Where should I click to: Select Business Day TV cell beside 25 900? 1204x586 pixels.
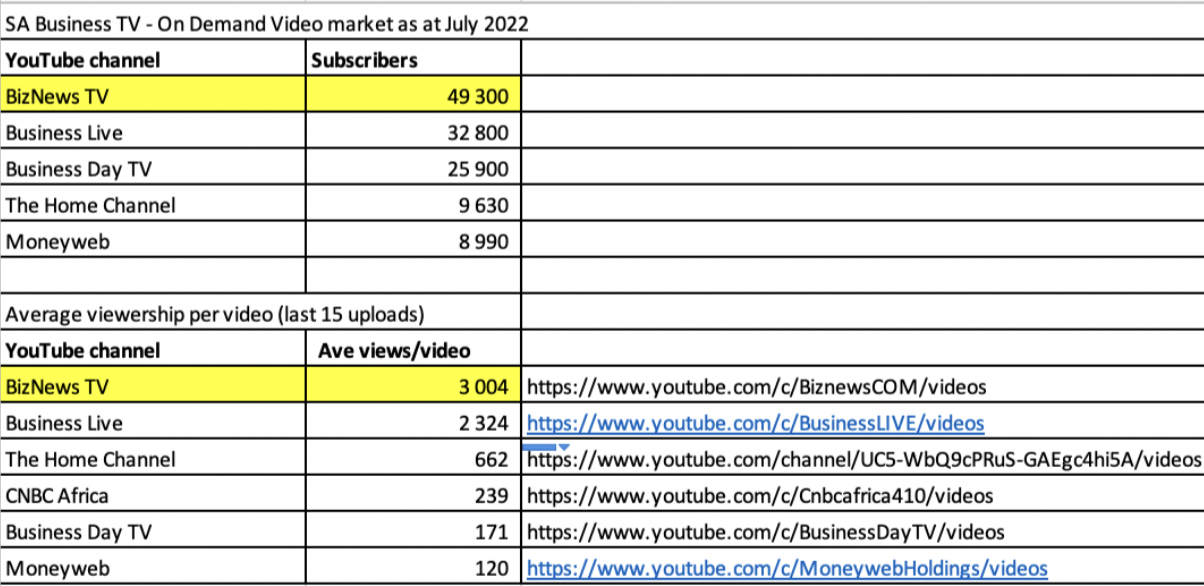(x=153, y=169)
